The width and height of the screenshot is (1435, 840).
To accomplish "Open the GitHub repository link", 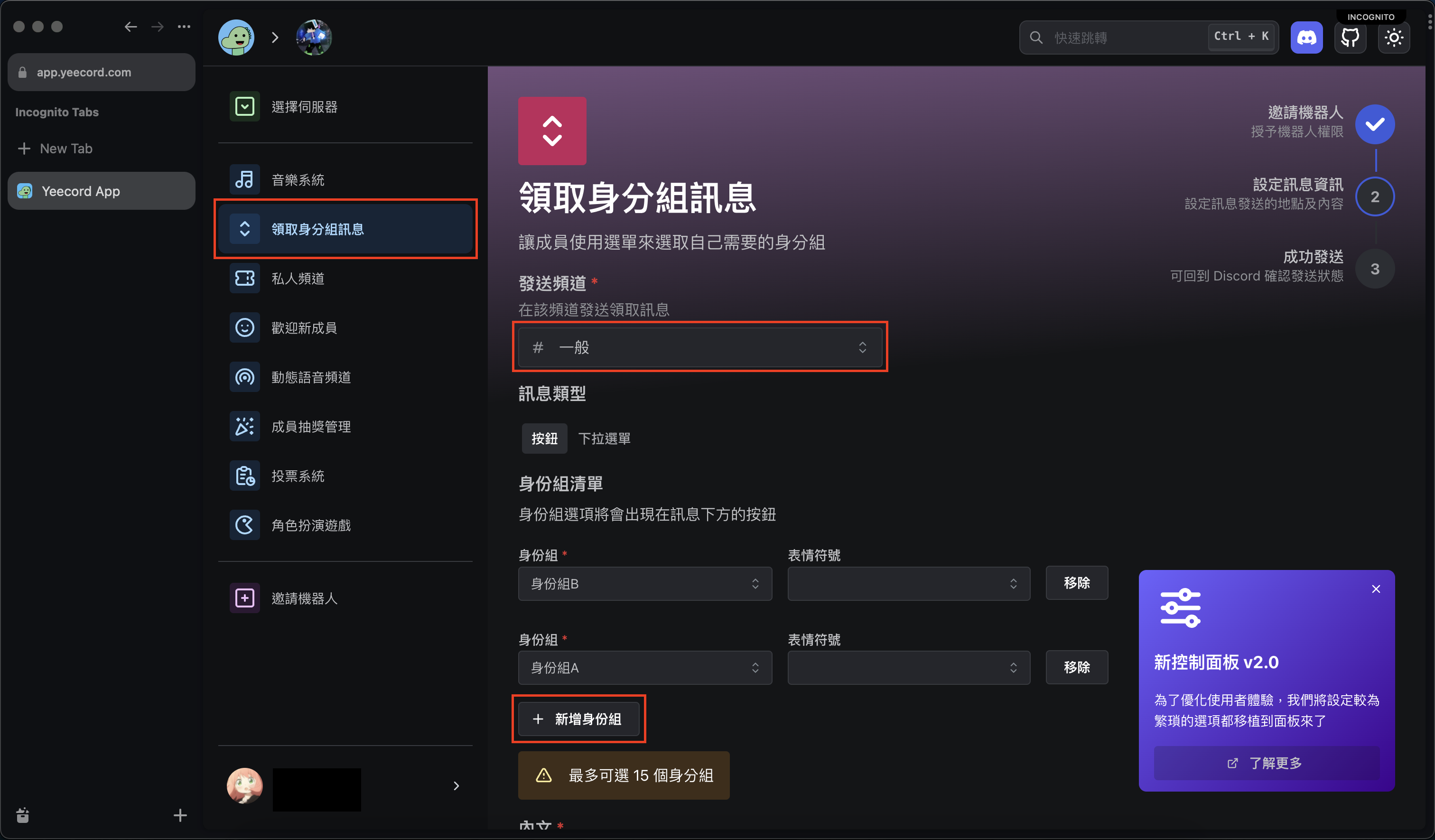I will click(x=1350, y=37).
